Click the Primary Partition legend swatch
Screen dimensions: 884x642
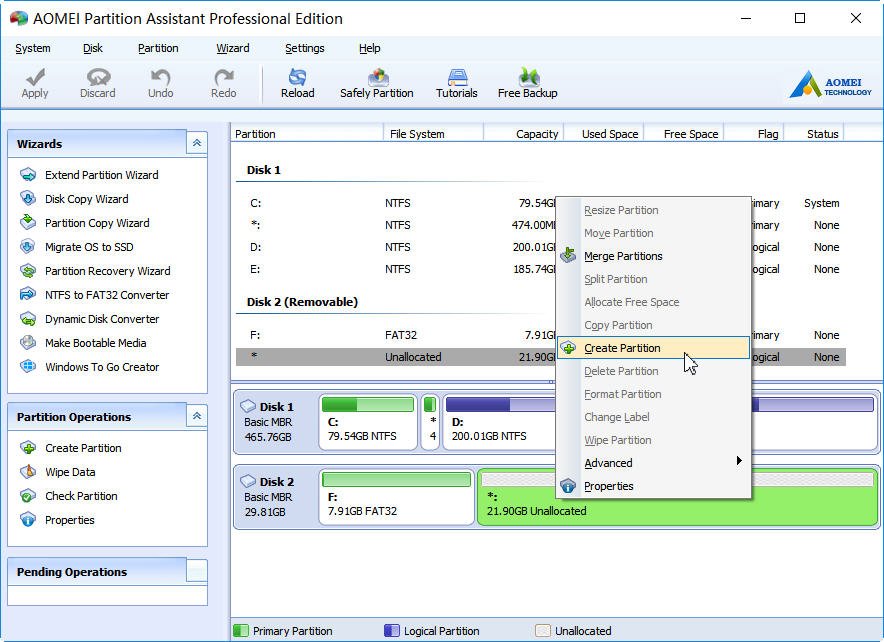click(241, 630)
